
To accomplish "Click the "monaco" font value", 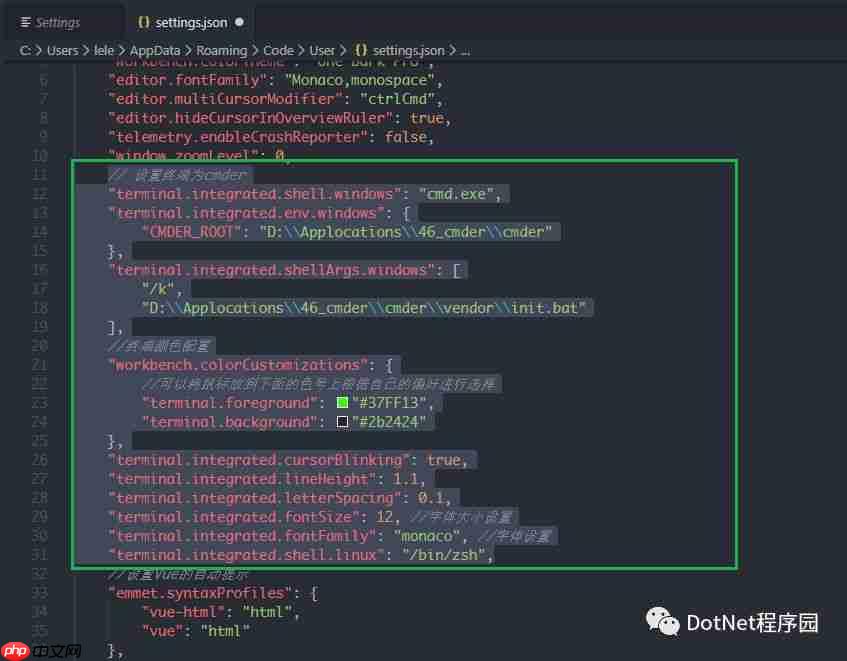I will [x=427, y=536].
